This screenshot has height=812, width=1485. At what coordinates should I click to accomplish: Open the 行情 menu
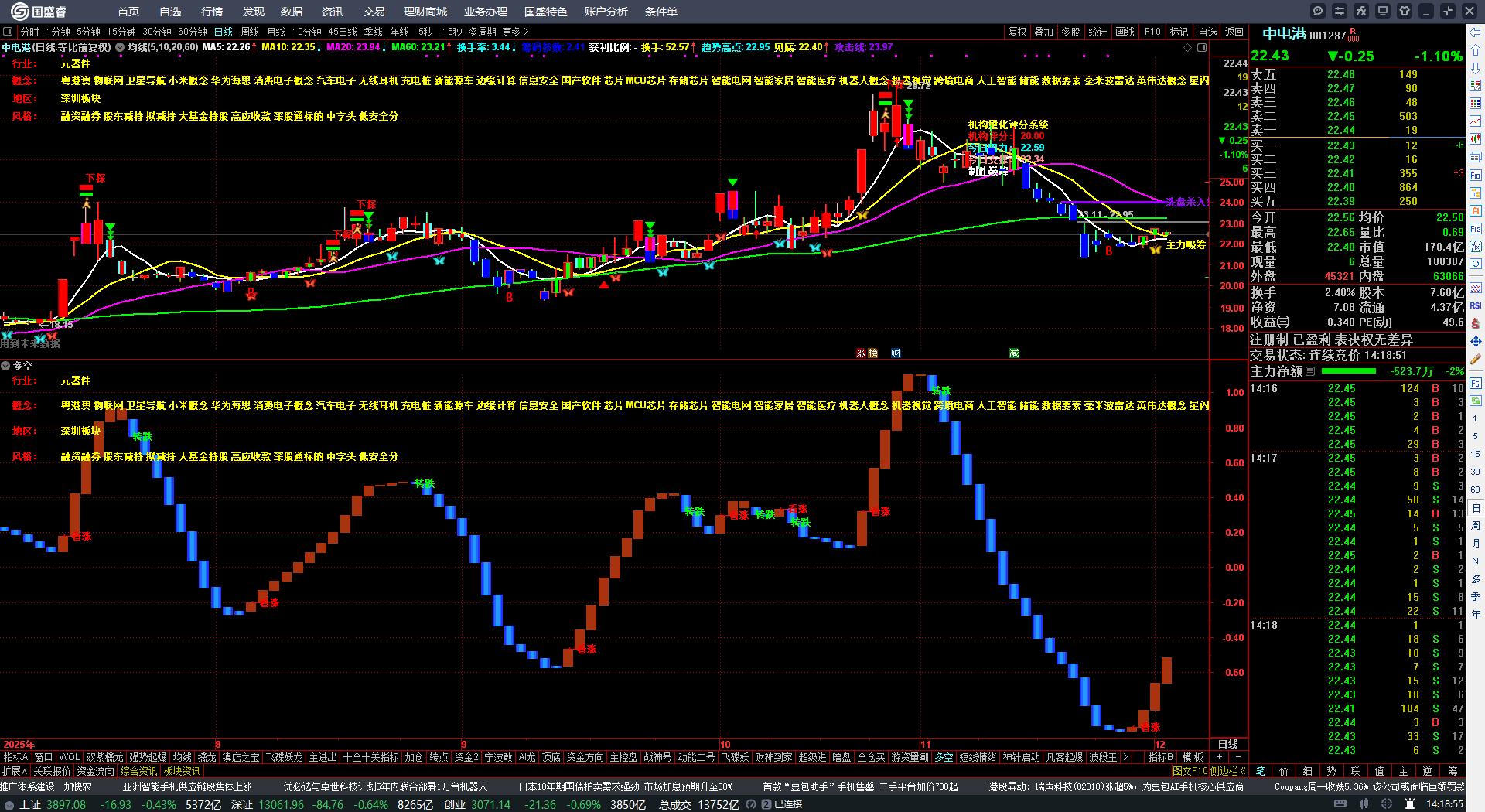point(212,12)
